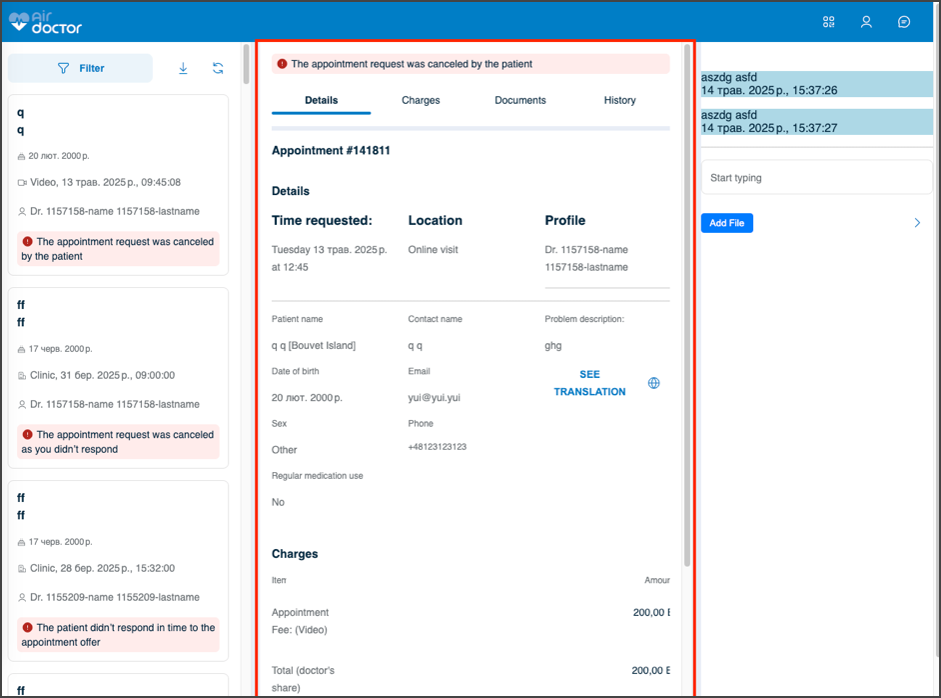
Task: Switch to the Charges tab
Action: click(x=420, y=100)
